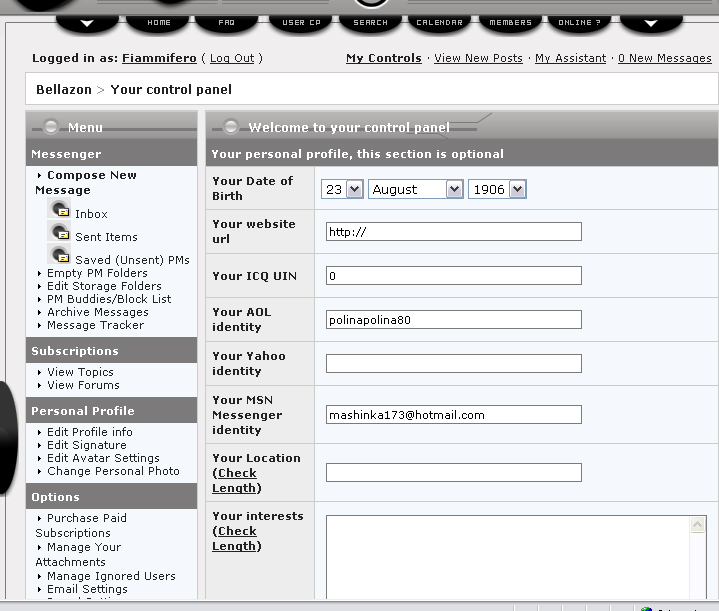
Task: Click the Sent Items folder icon
Action: pos(59,233)
